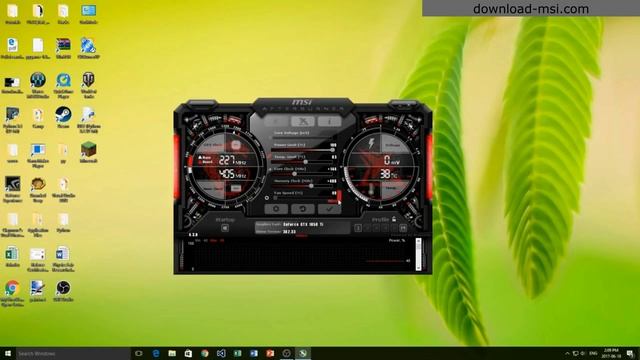Click the Driver Version value field
Image resolution: width=640 pixels, height=360 pixels.
click(289, 231)
